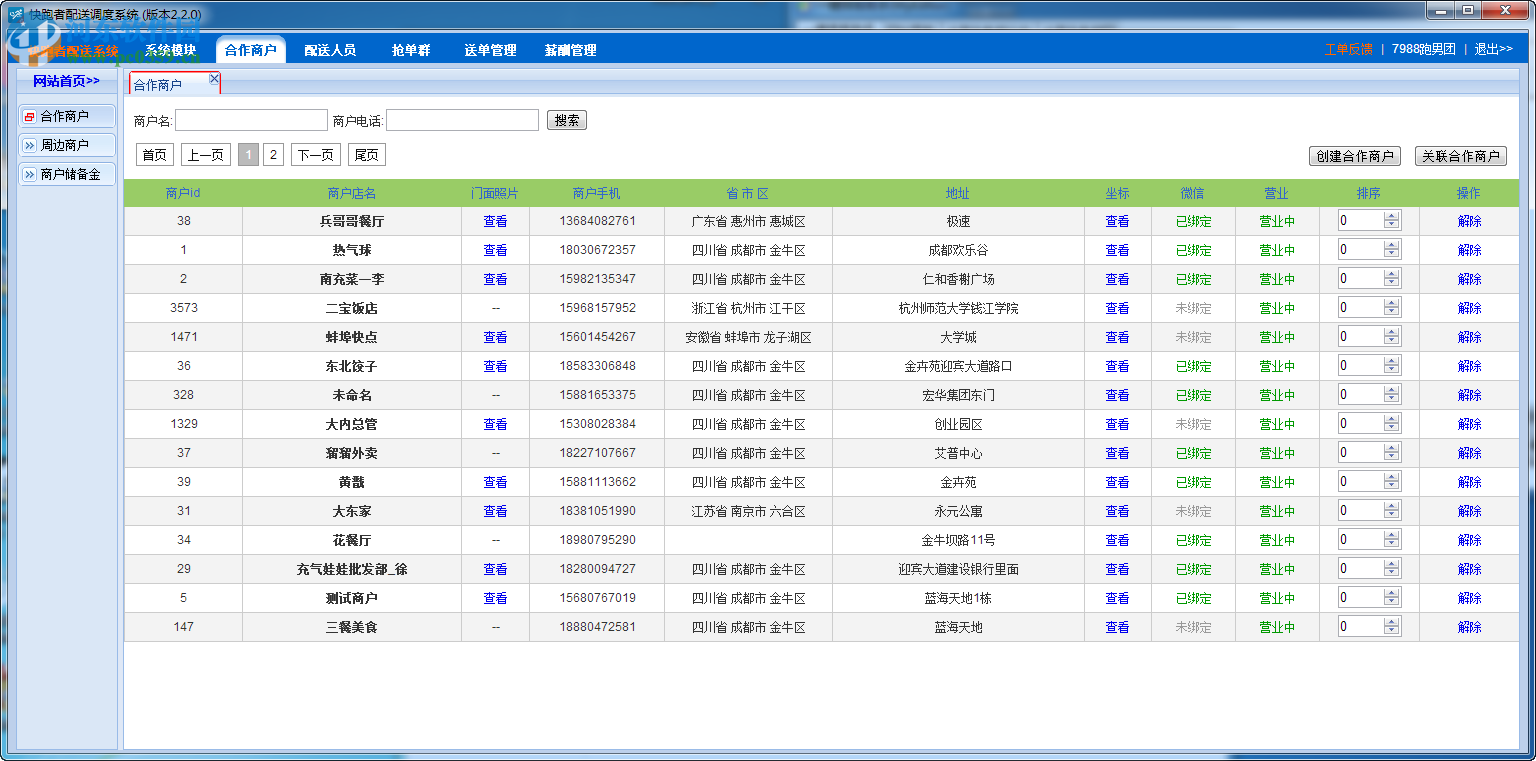The height and width of the screenshot is (761, 1536).
Task: Click the 工单反馈 link
Action: [1348, 49]
